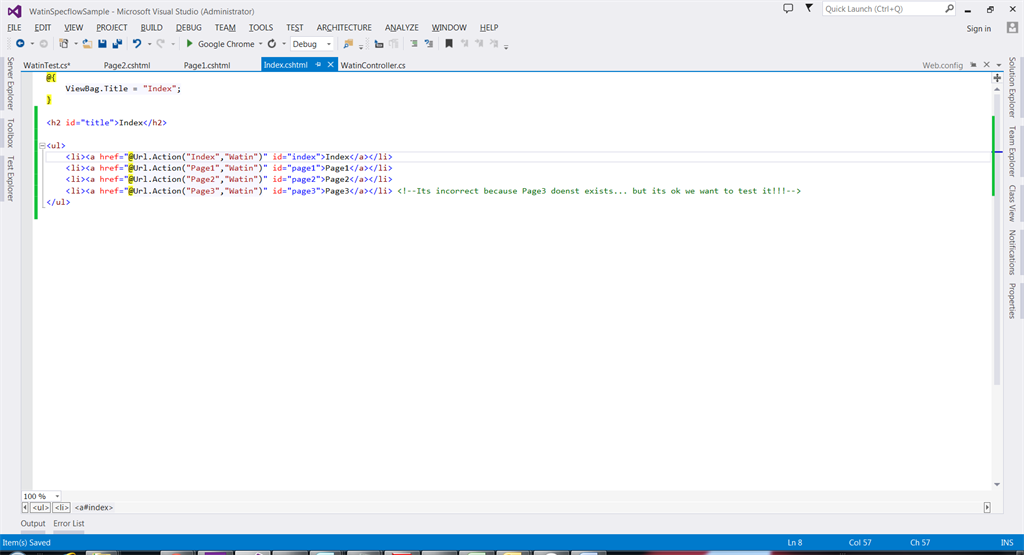1024x555 pixels.
Task: Toggle bookmark with the bookmark toolbar icon
Action: coord(449,44)
